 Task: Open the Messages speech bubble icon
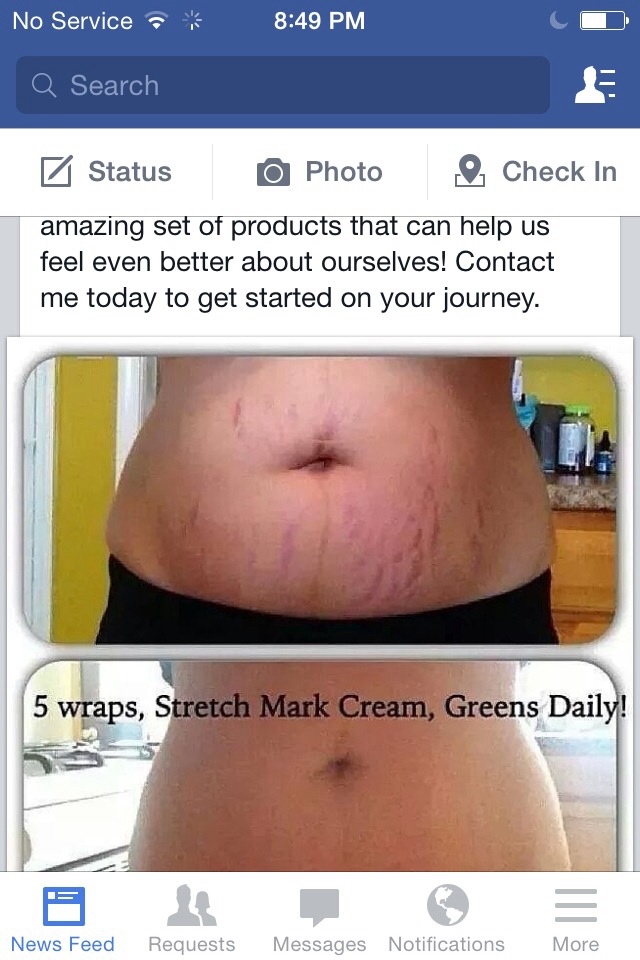click(x=319, y=907)
